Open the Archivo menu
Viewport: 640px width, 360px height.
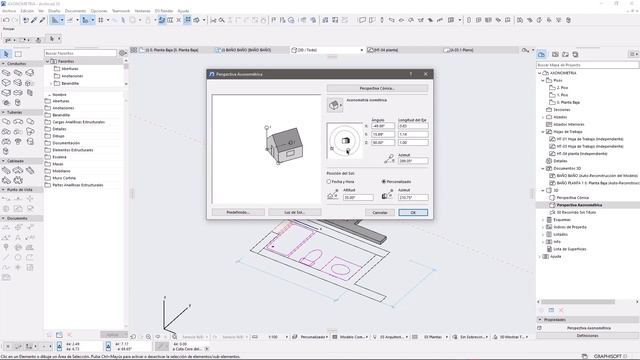(9, 11)
